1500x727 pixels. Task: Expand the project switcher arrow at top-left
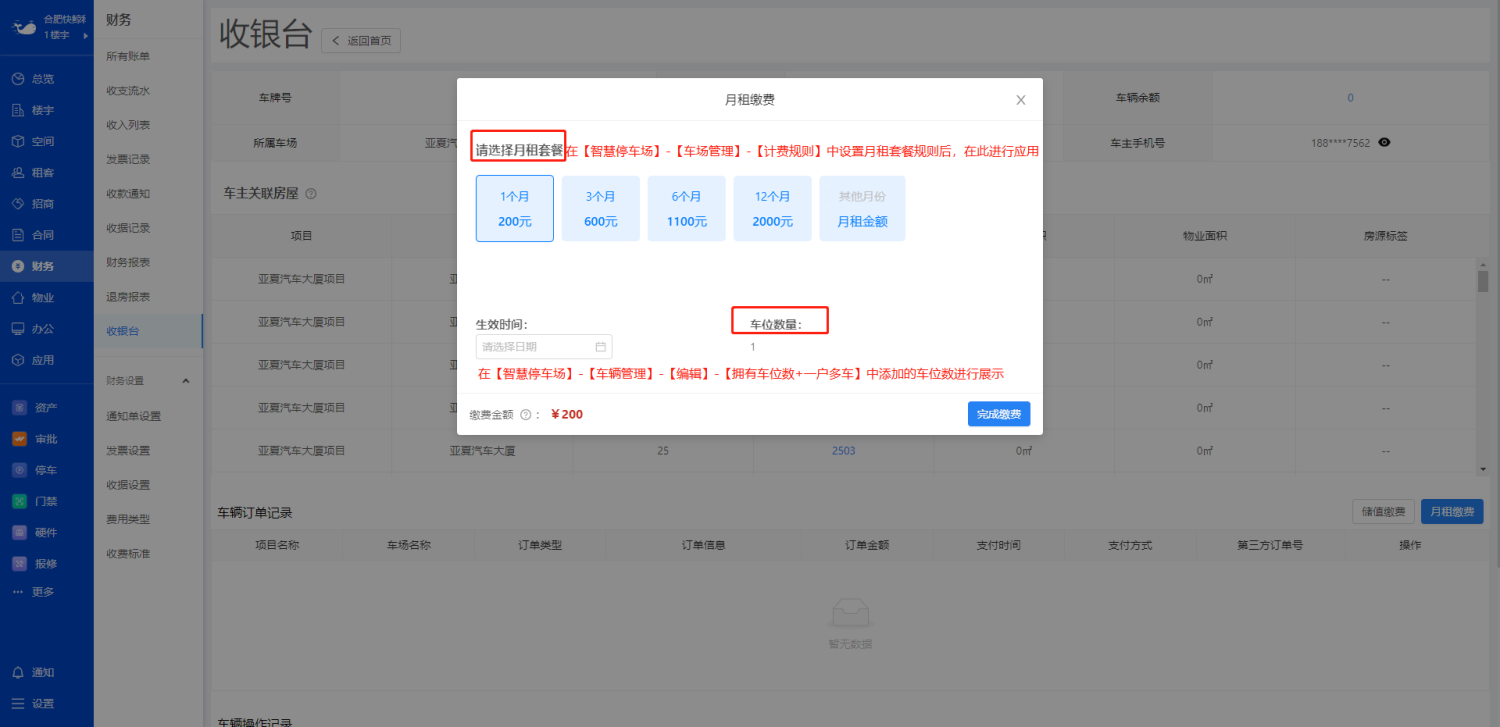click(85, 36)
